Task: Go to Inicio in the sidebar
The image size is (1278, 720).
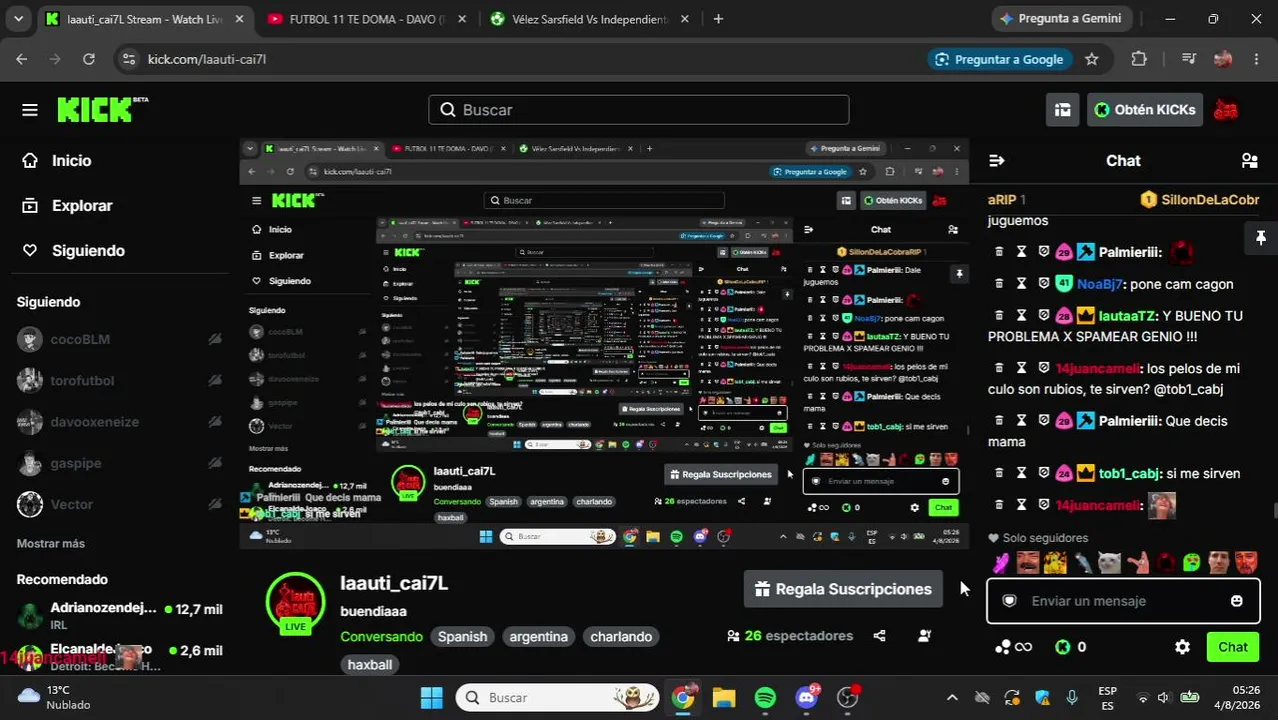Action: (58, 161)
